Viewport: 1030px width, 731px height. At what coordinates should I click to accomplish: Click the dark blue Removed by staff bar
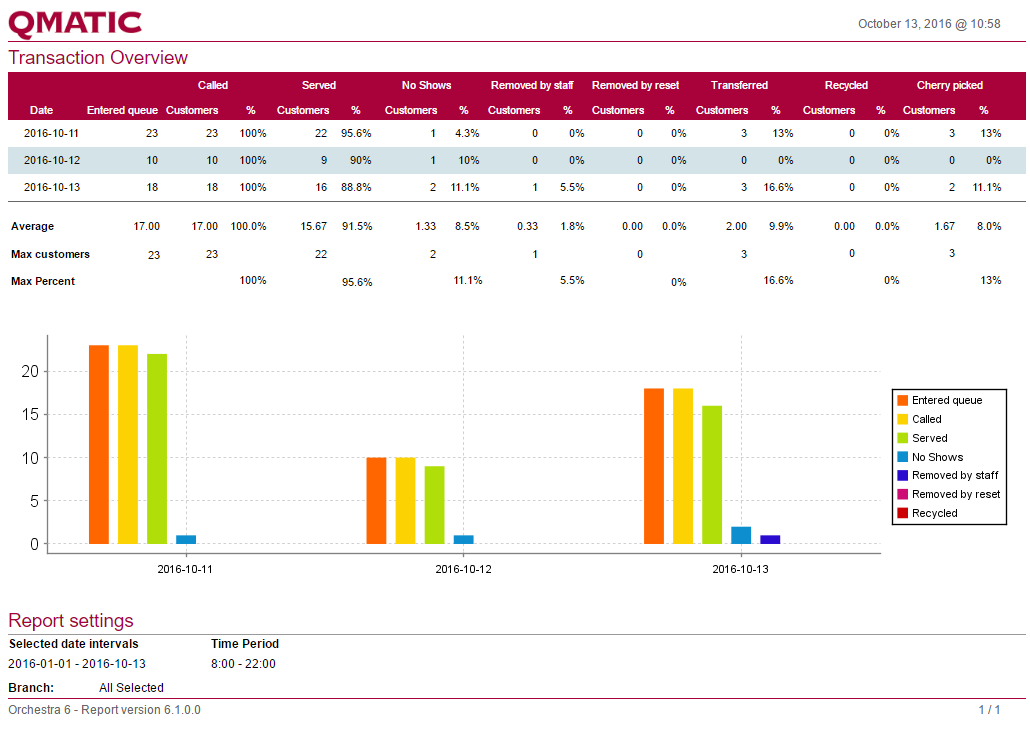[x=770, y=539]
